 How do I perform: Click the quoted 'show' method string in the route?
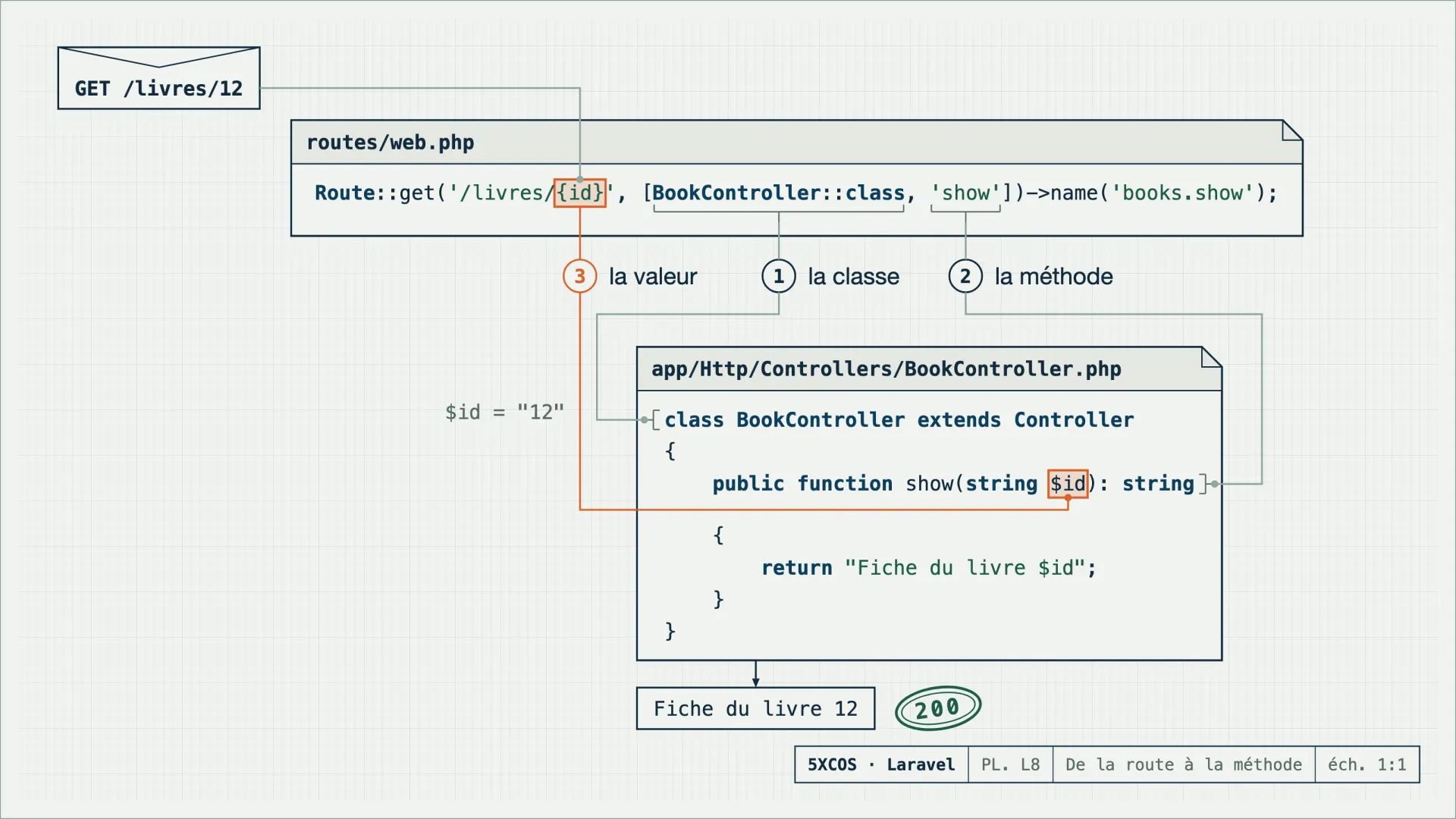point(965,193)
